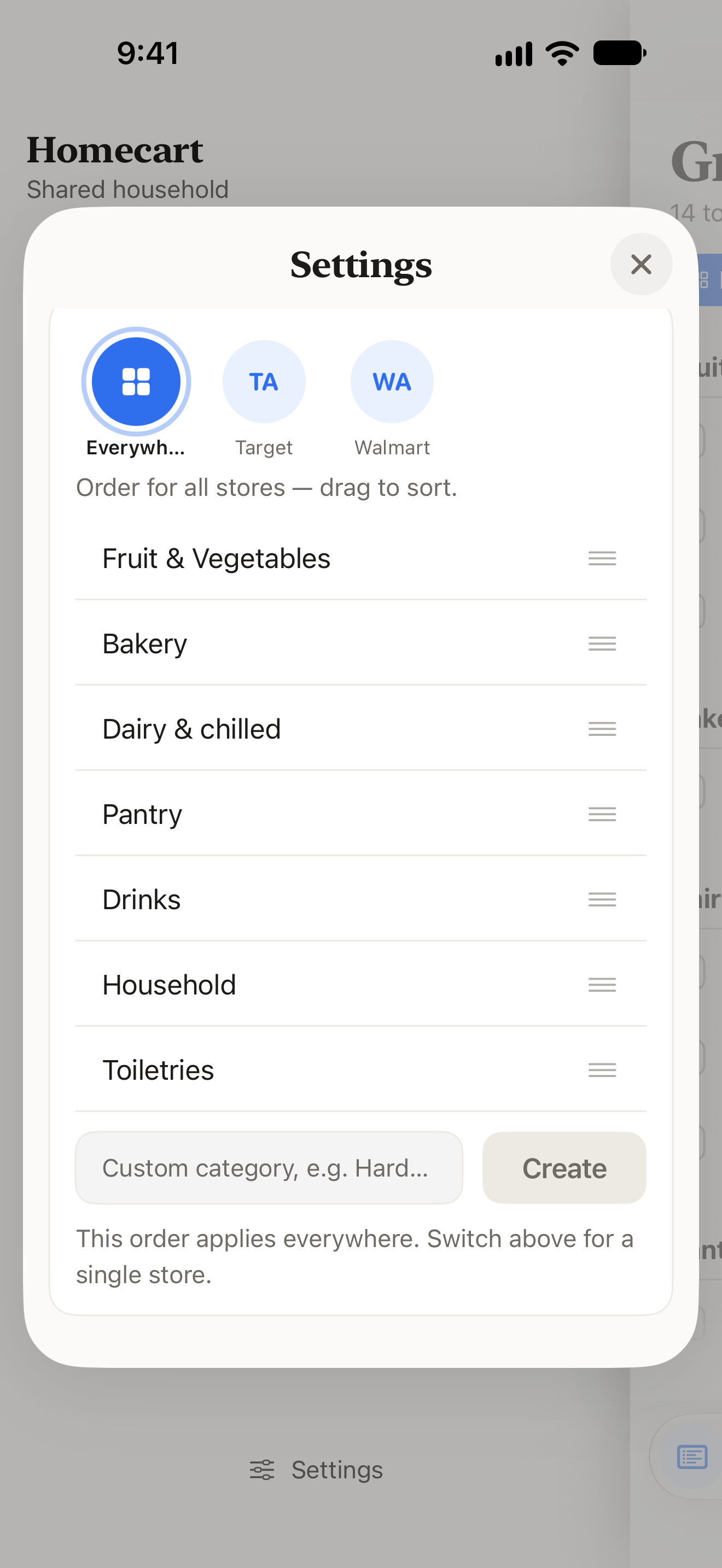The width and height of the screenshot is (722, 1568).
Task: Select the Pantry category row
Action: pyautogui.click(x=361, y=814)
